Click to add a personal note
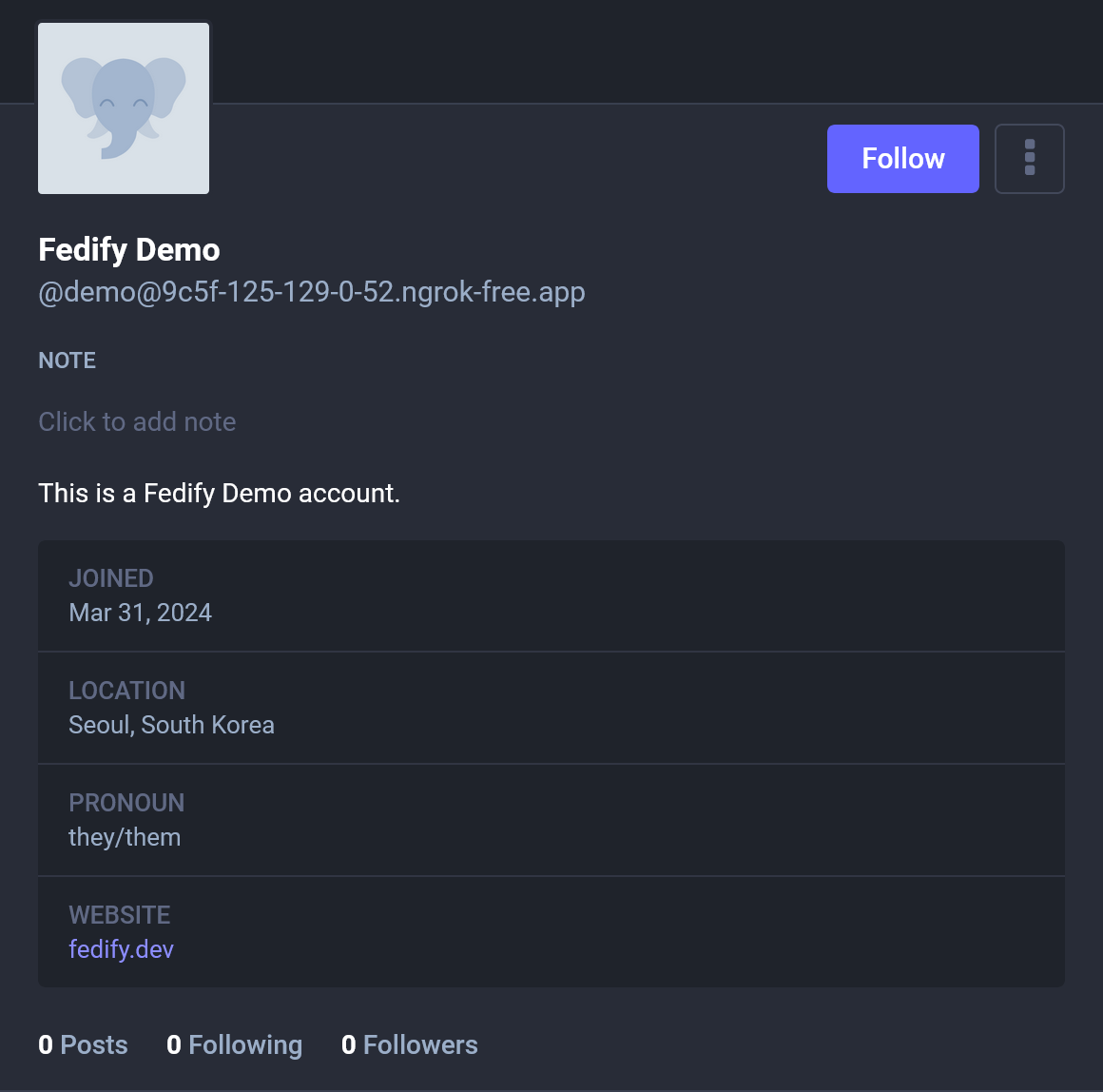 pyautogui.click(x=137, y=421)
